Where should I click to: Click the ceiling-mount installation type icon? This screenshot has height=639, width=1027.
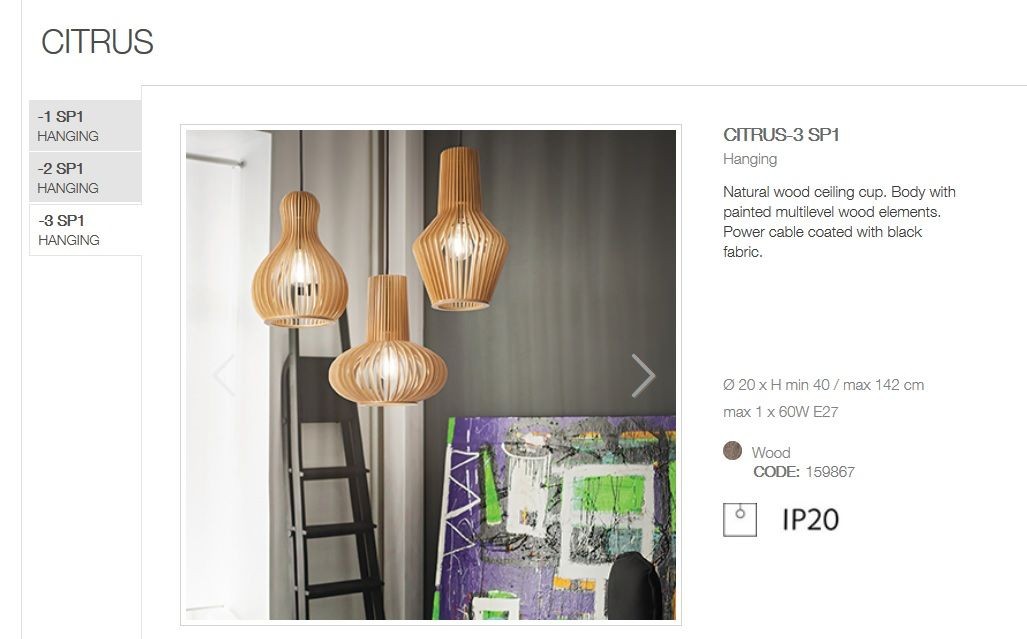point(739,520)
